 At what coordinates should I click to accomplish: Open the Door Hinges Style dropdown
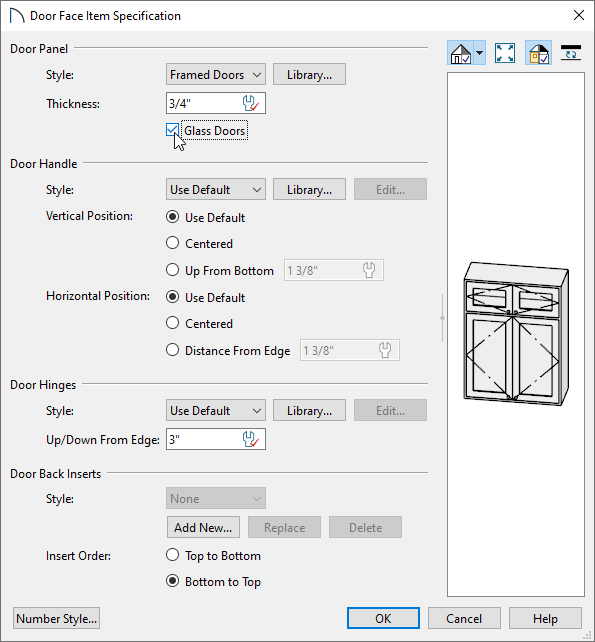[x=216, y=410]
